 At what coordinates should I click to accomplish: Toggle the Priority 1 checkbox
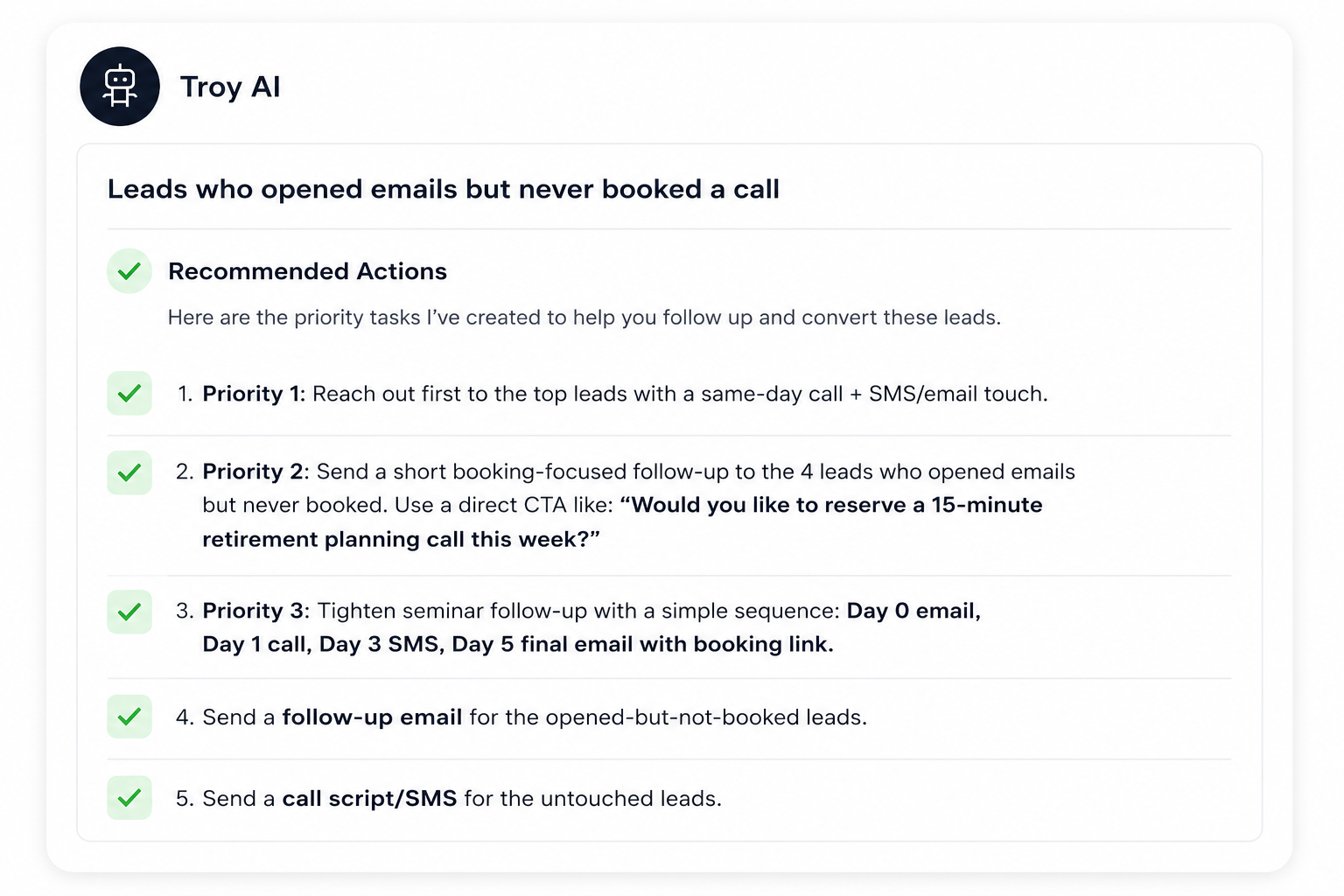pyautogui.click(x=129, y=393)
